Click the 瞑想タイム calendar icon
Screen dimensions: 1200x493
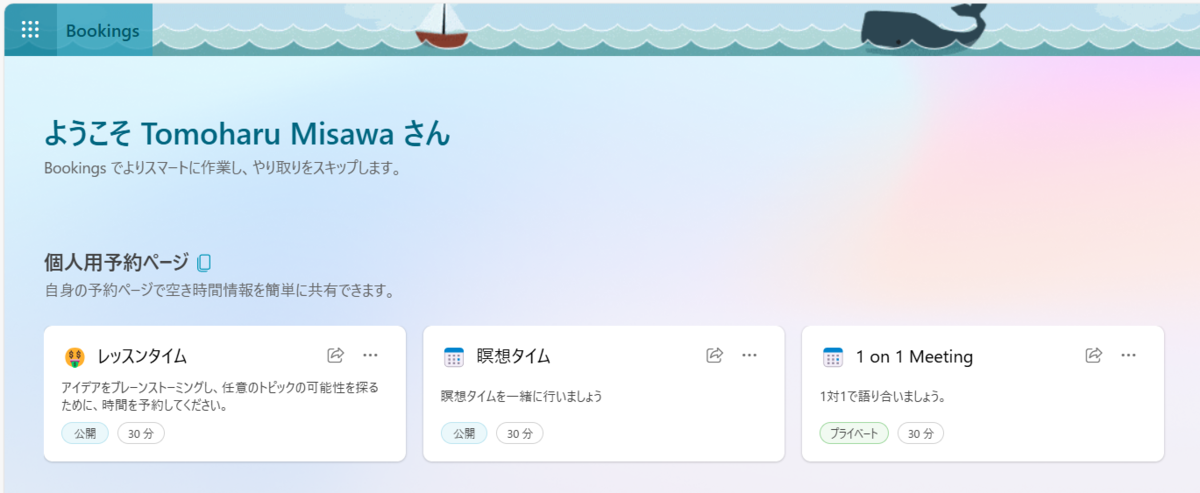(454, 357)
